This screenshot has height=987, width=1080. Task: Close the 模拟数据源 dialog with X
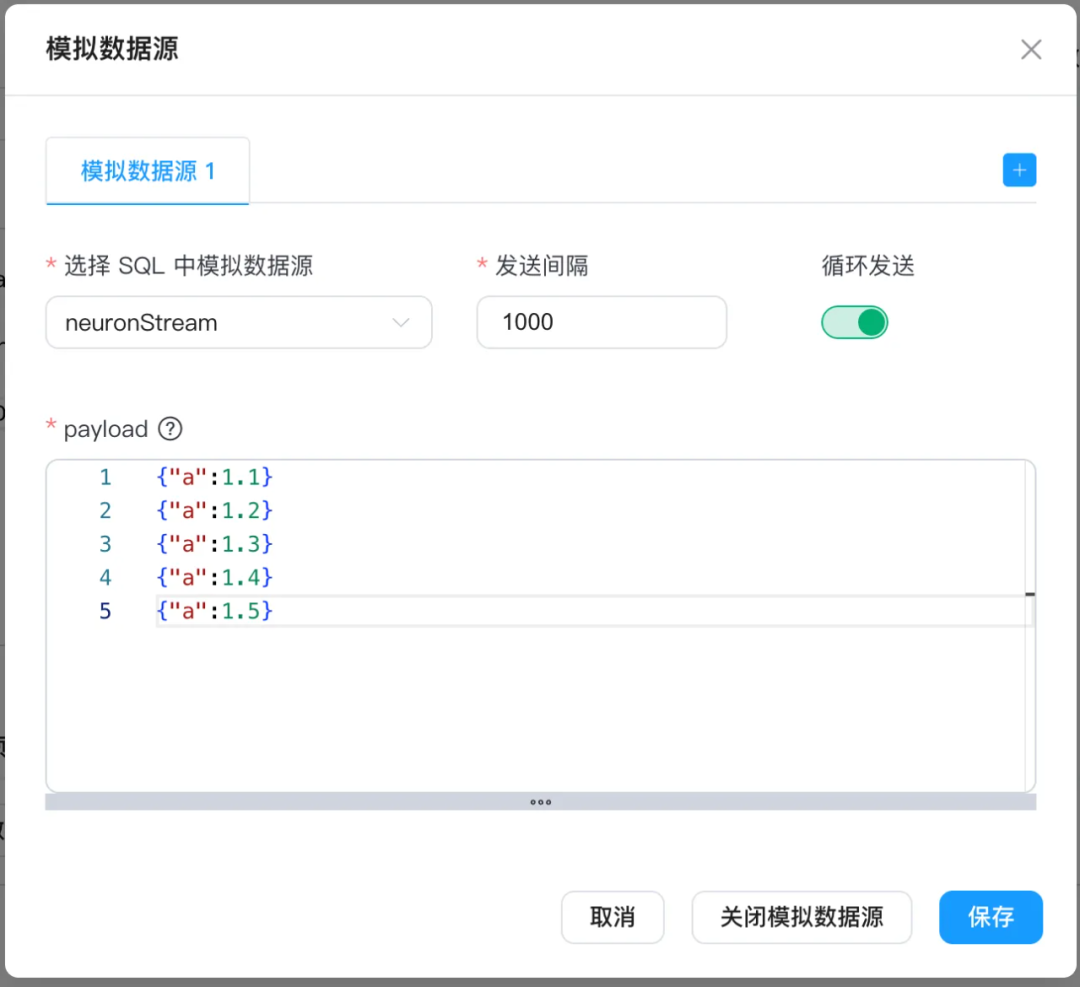pyautogui.click(x=1030, y=50)
